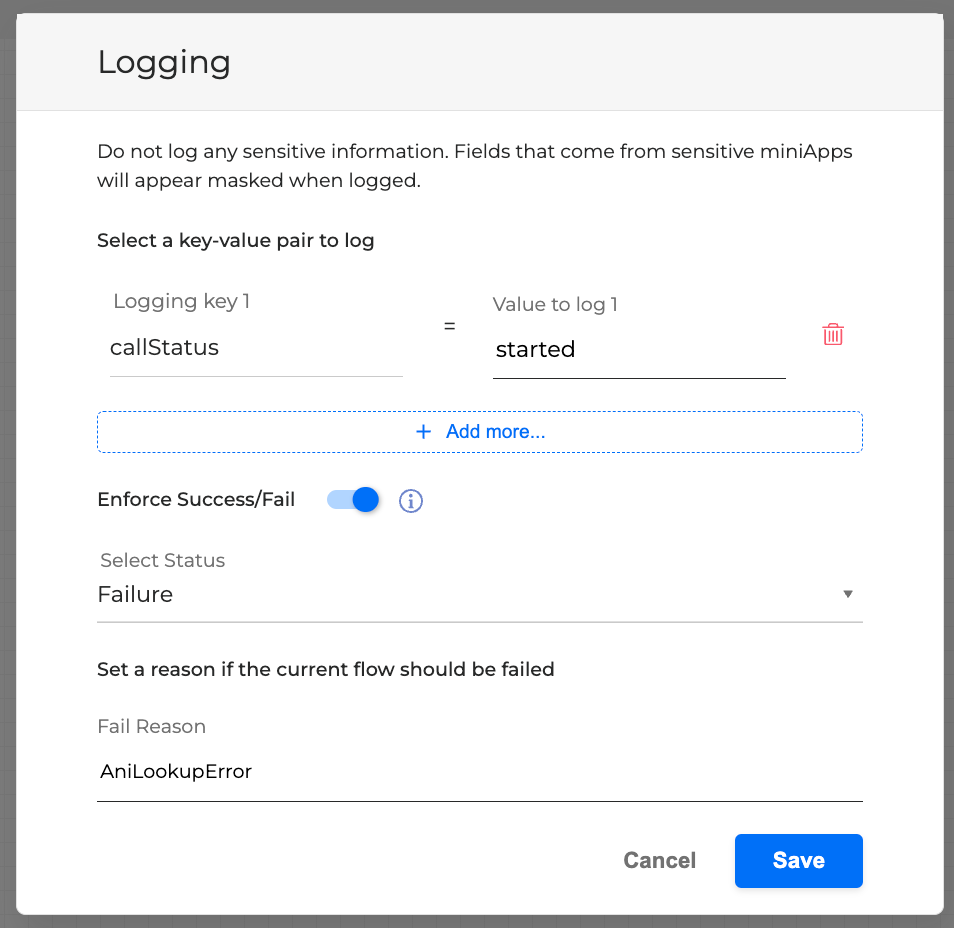Click the "Enforce Success/Fail" label text
The height and width of the screenshot is (928, 954).
196,500
